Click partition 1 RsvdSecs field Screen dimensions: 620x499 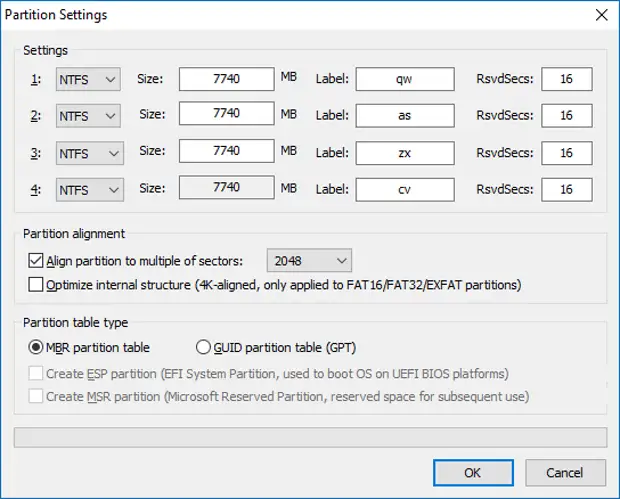(566, 79)
